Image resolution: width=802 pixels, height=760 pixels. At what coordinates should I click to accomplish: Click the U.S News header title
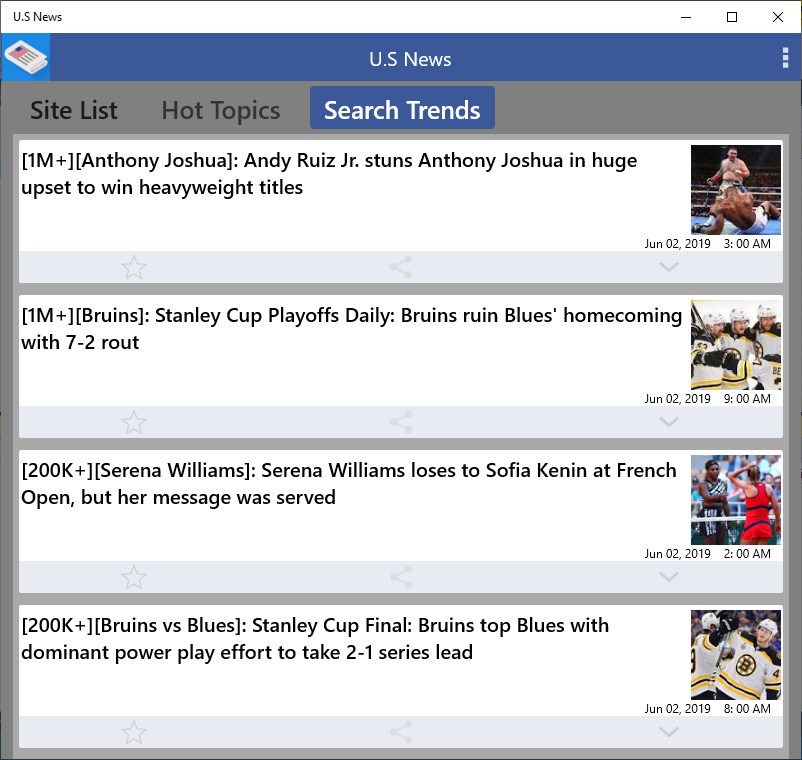click(x=410, y=59)
